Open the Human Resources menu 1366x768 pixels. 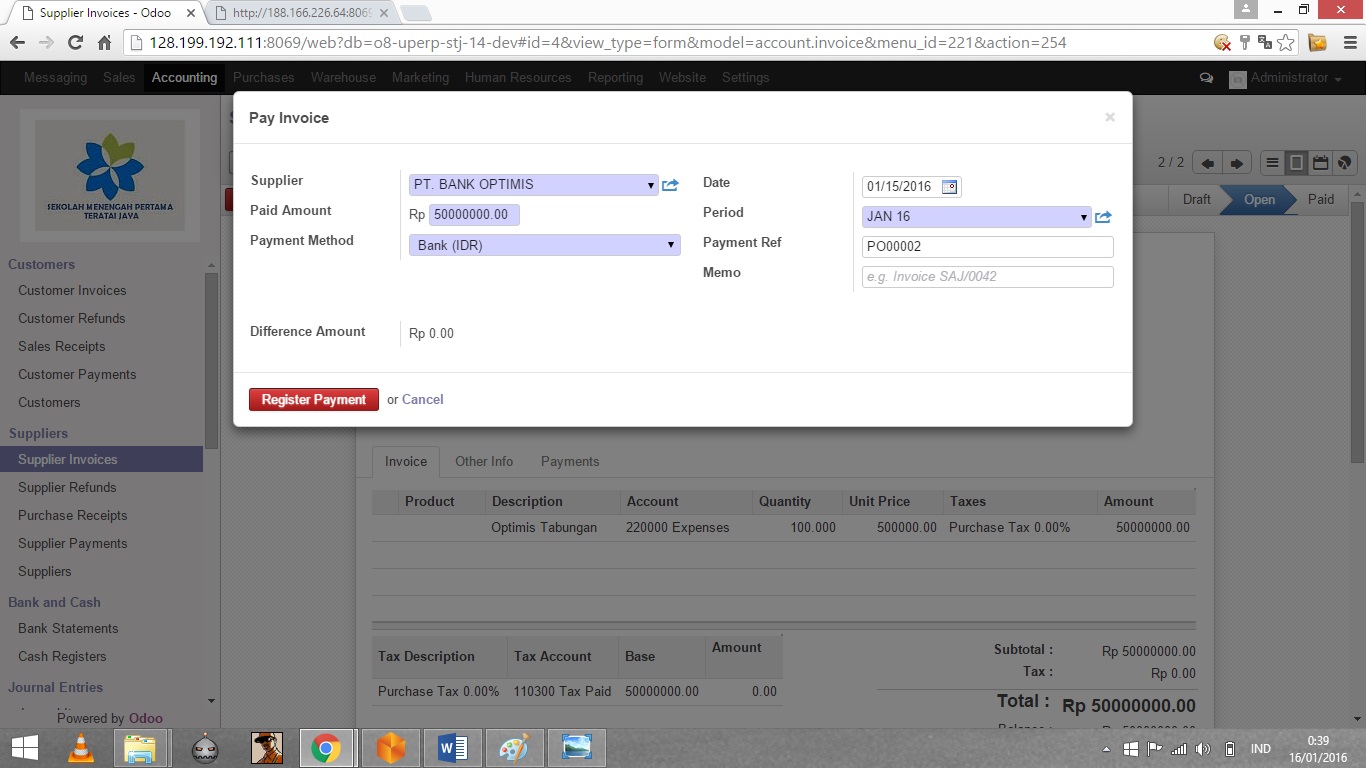point(518,78)
